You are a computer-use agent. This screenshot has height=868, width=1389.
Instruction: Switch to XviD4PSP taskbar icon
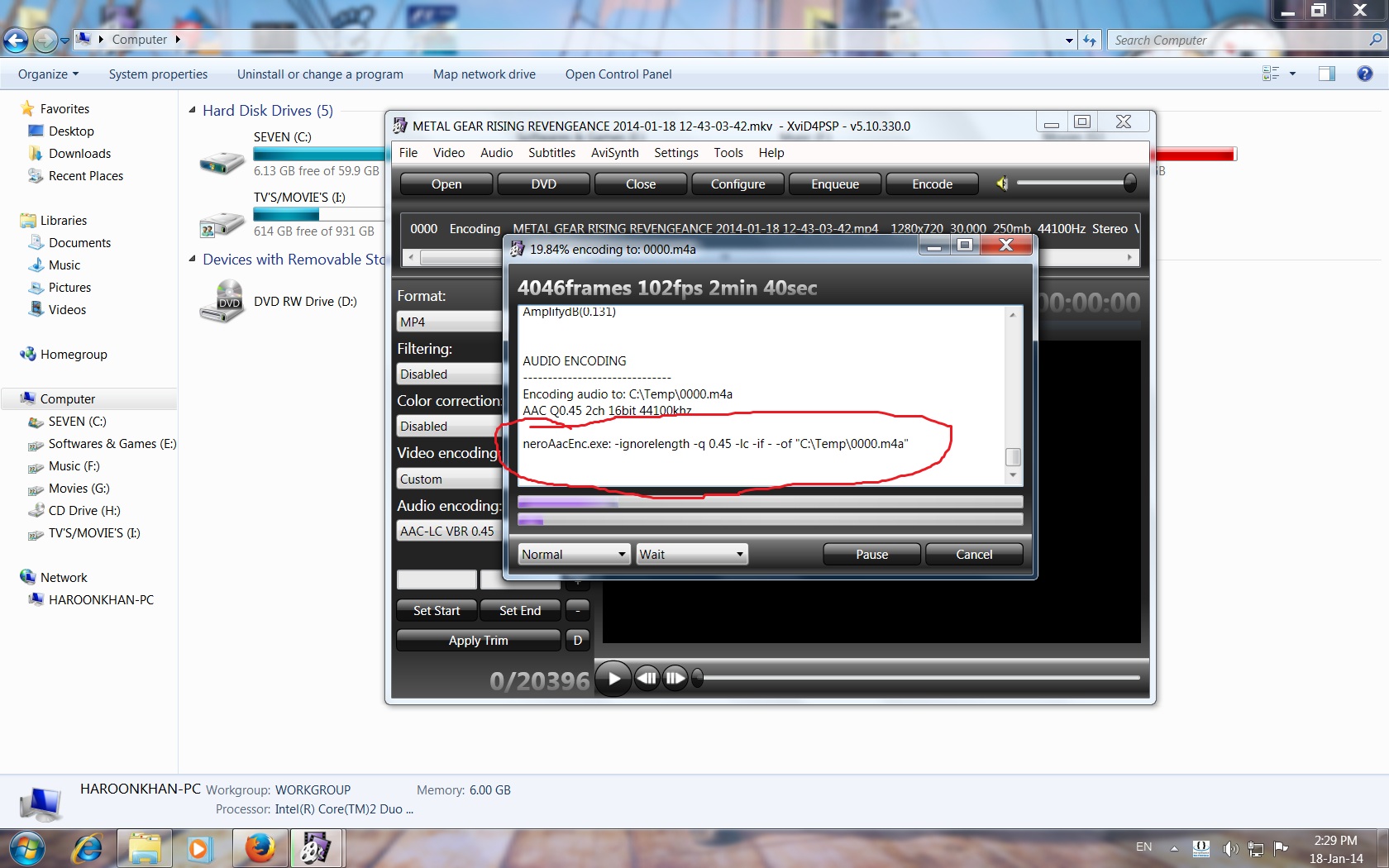(x=316, y=848)
